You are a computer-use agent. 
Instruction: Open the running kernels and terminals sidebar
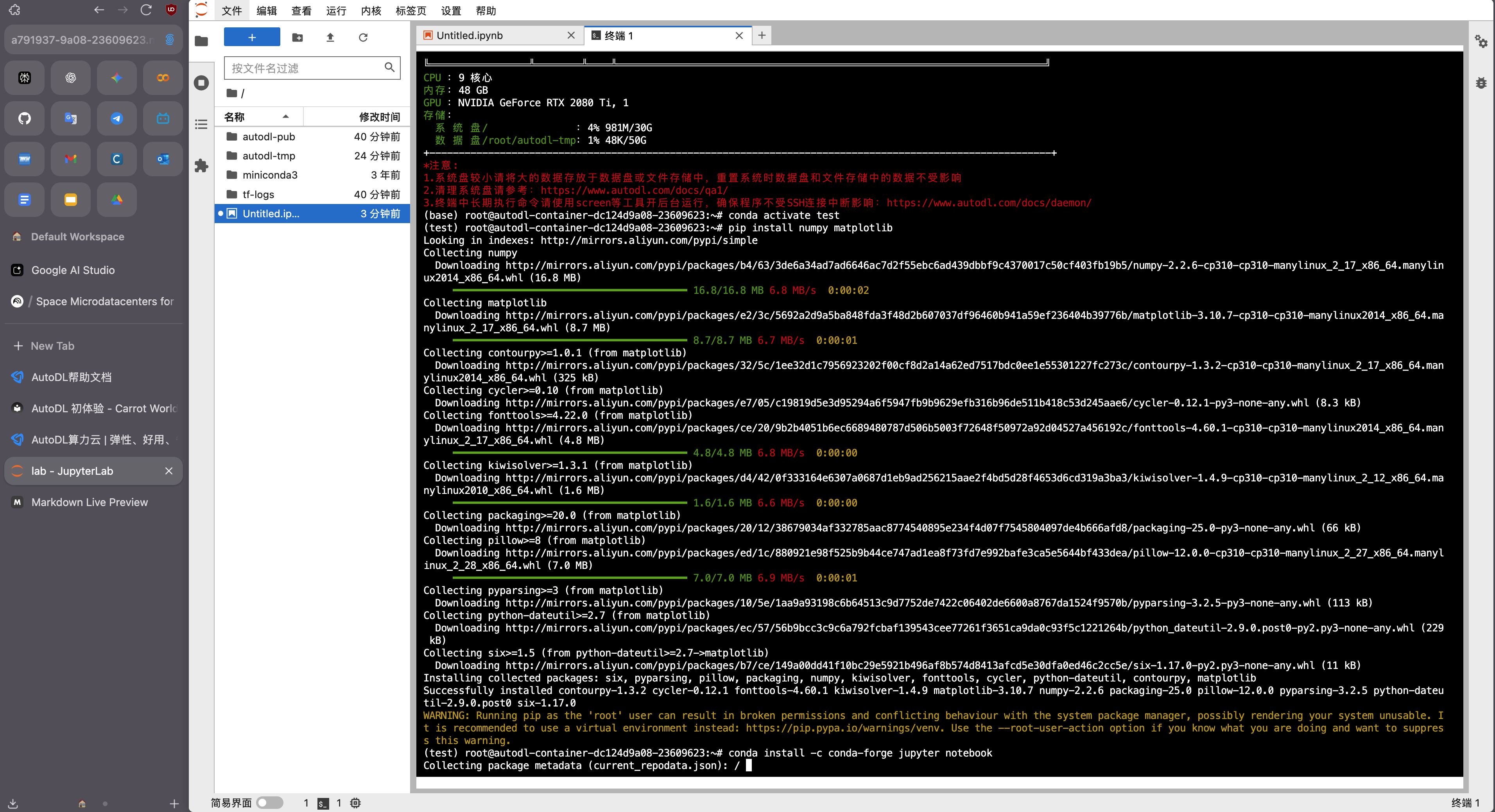(x=201, y=82)
